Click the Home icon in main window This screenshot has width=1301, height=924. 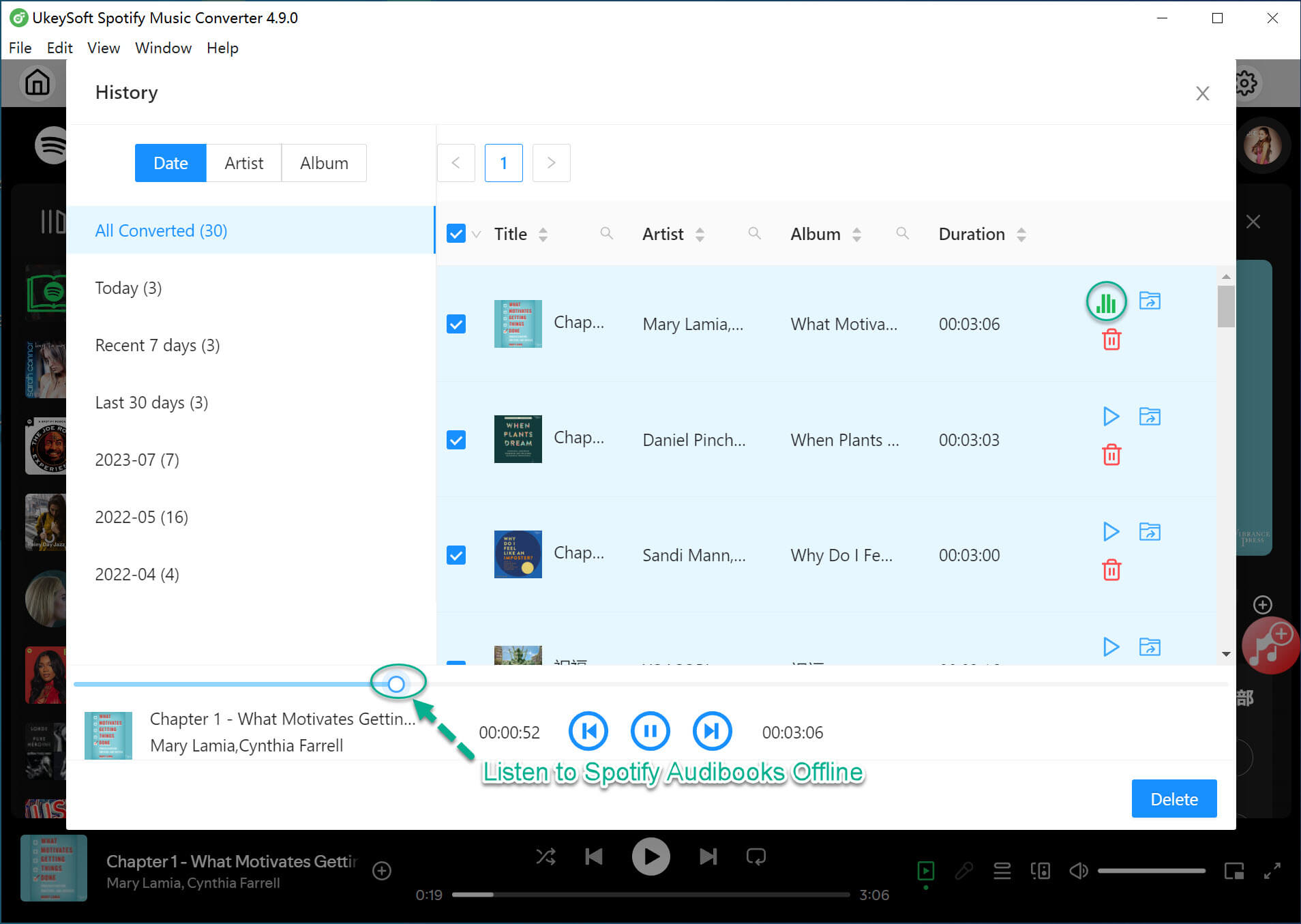pyautogui.click(x=38, y=83)
